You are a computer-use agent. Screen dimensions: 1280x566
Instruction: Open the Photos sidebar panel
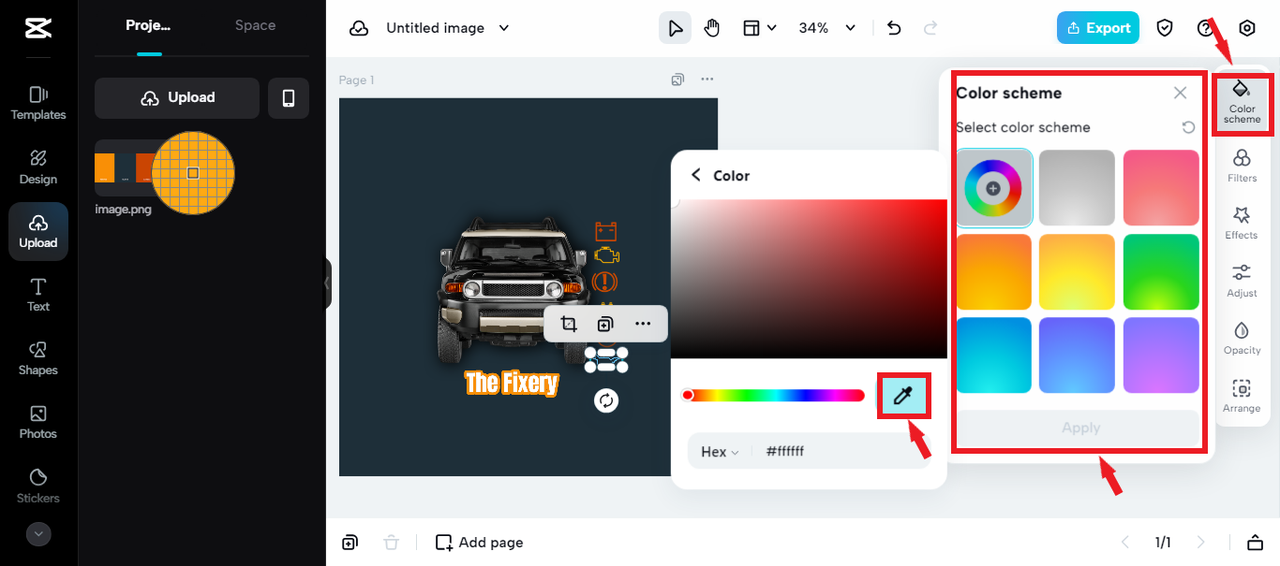coord(38,422)
